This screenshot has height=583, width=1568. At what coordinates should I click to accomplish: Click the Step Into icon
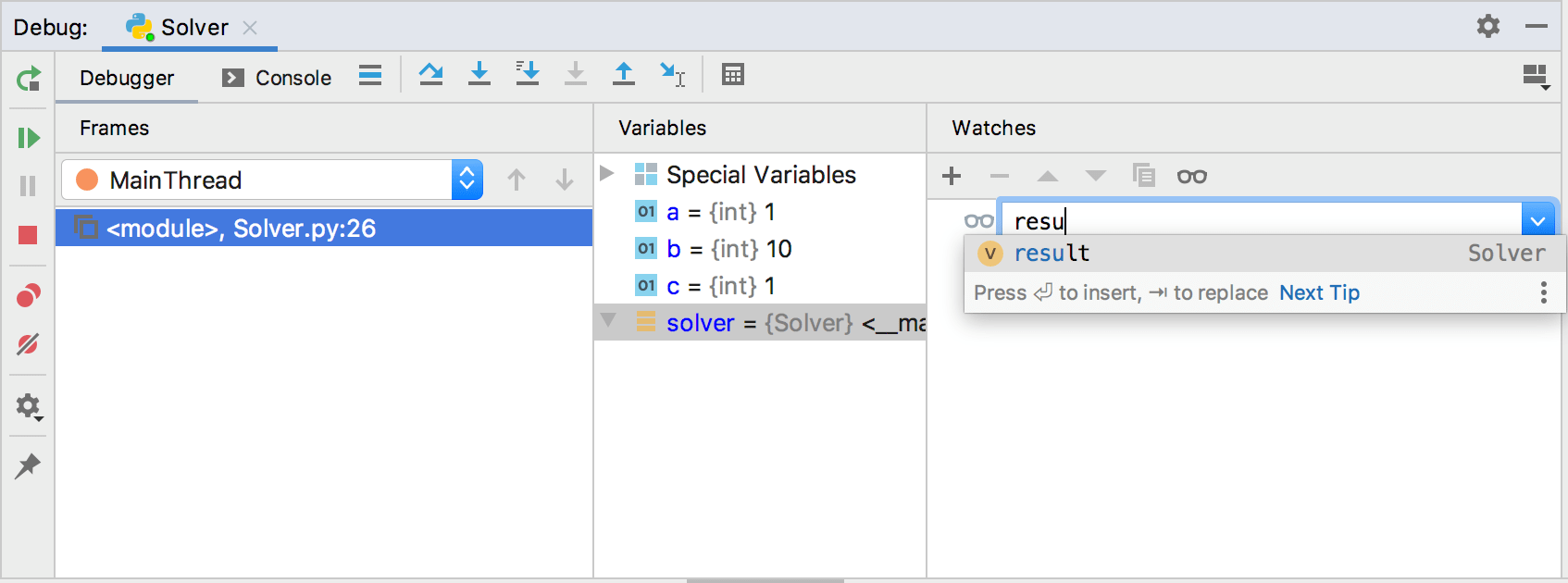pyautogui.click(x=479, y=74)
